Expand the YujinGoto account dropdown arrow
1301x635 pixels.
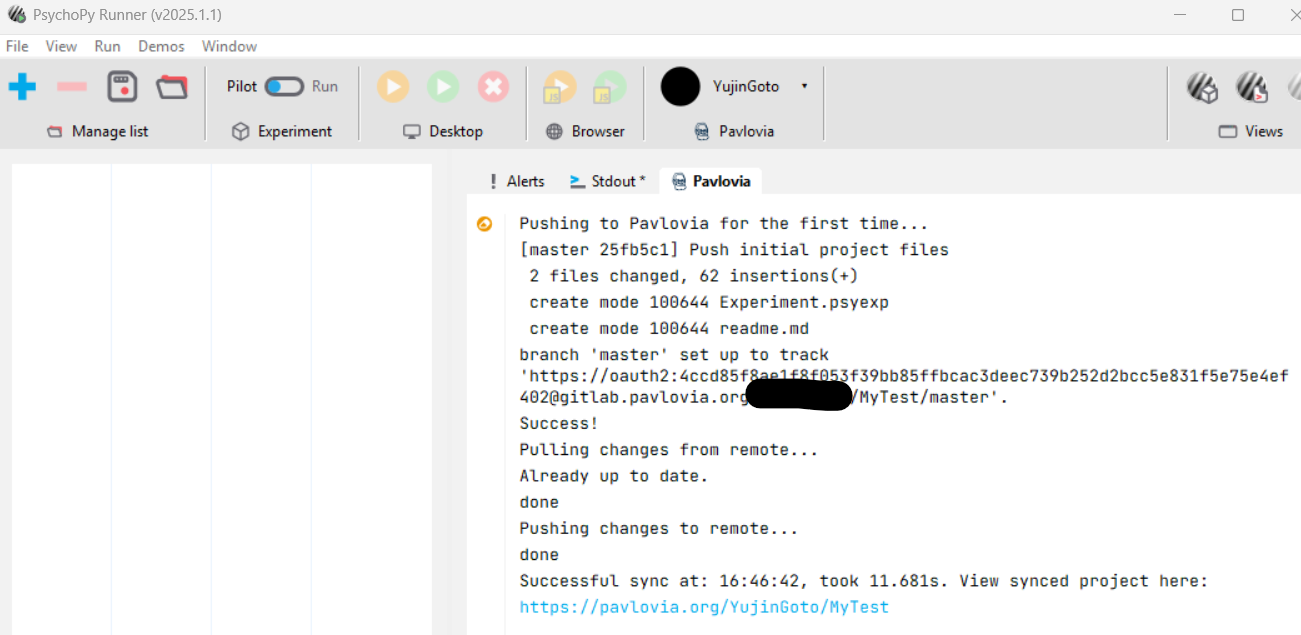804,87
